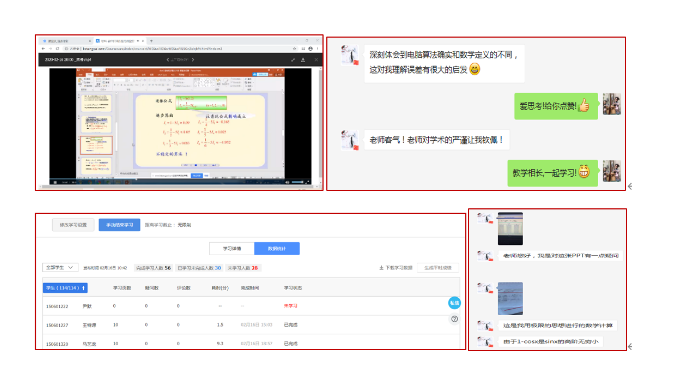
Task: Open the browser profile icon
Action: (x=310, y=49)
